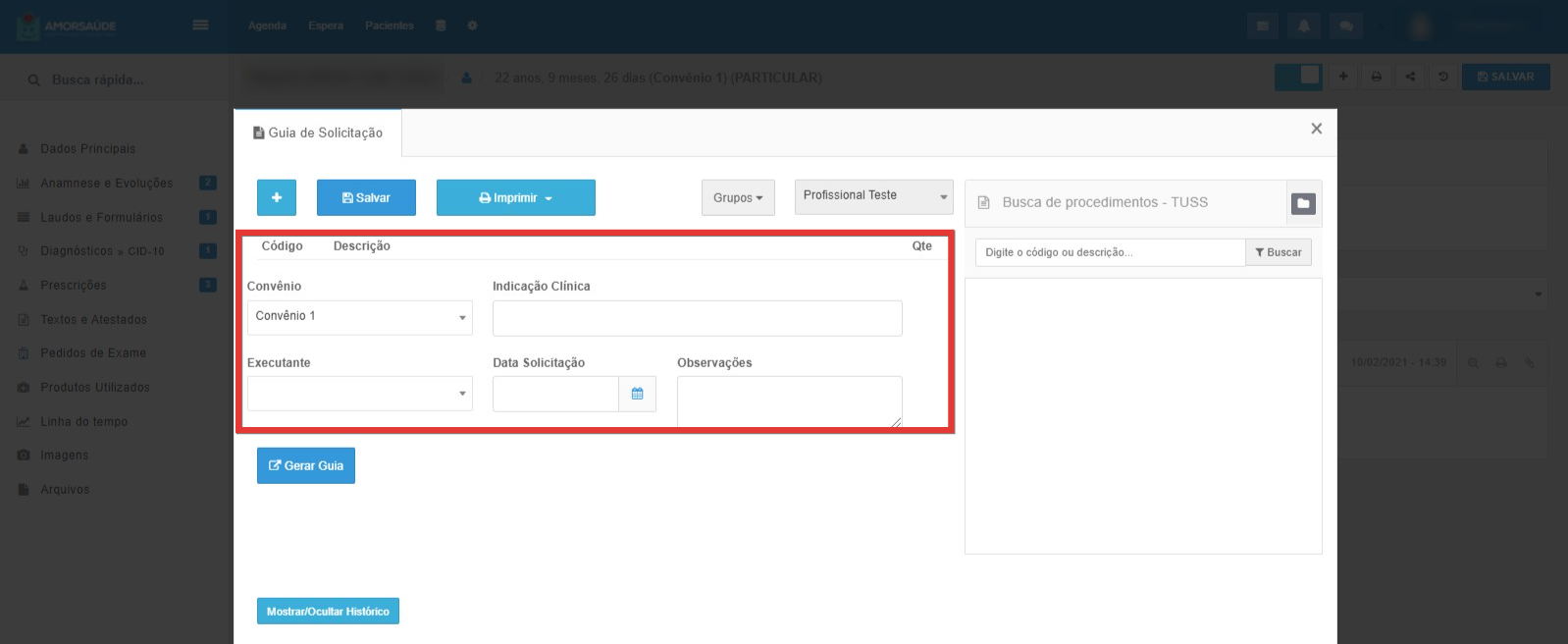
Task: Click the plus icon in the patient header
Action: 1343,77
